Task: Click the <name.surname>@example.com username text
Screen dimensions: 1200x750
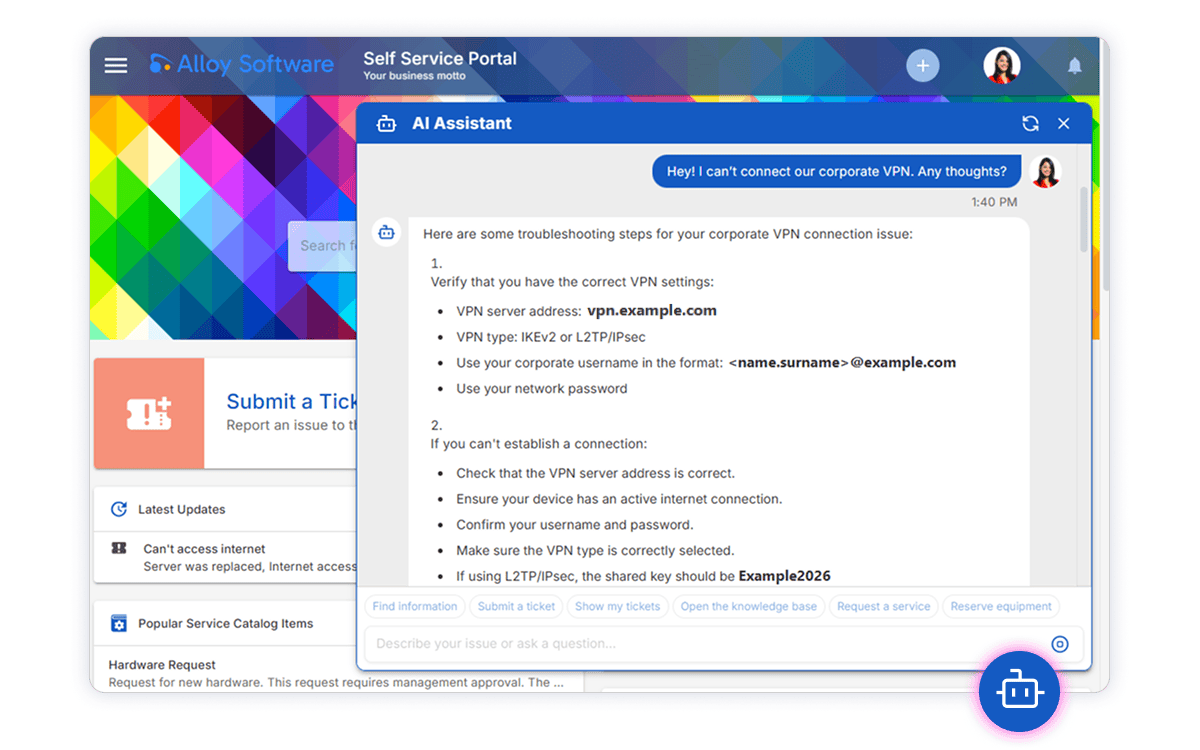Action: pyautogui.click(x=842, y=363)
